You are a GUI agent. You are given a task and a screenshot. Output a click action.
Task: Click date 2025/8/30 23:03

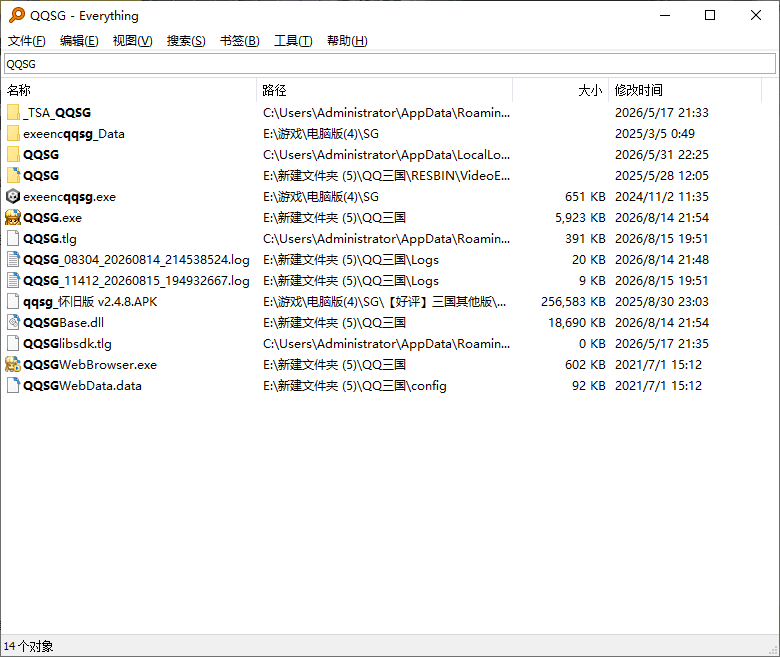tap(662, 302)
